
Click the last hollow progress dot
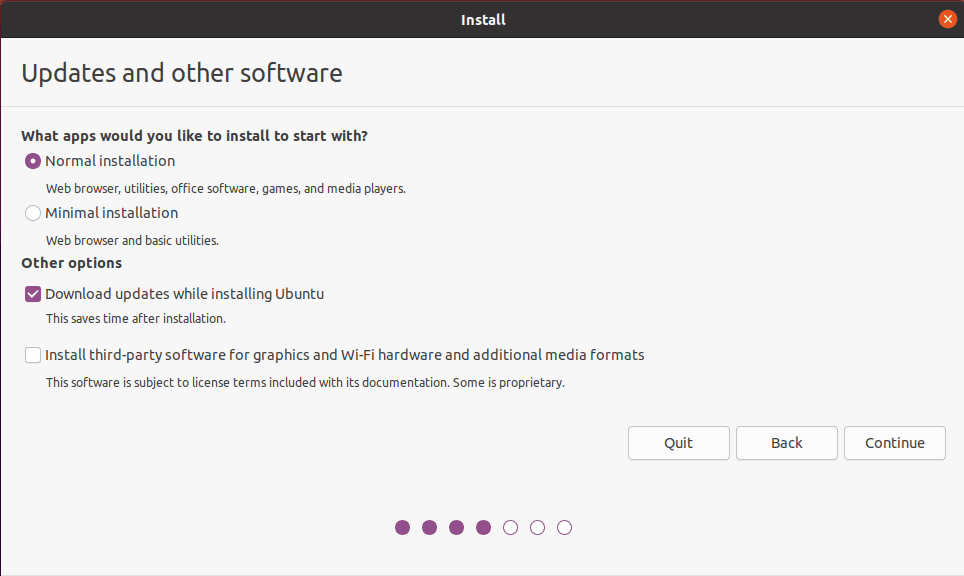click(x=564, y=527)
